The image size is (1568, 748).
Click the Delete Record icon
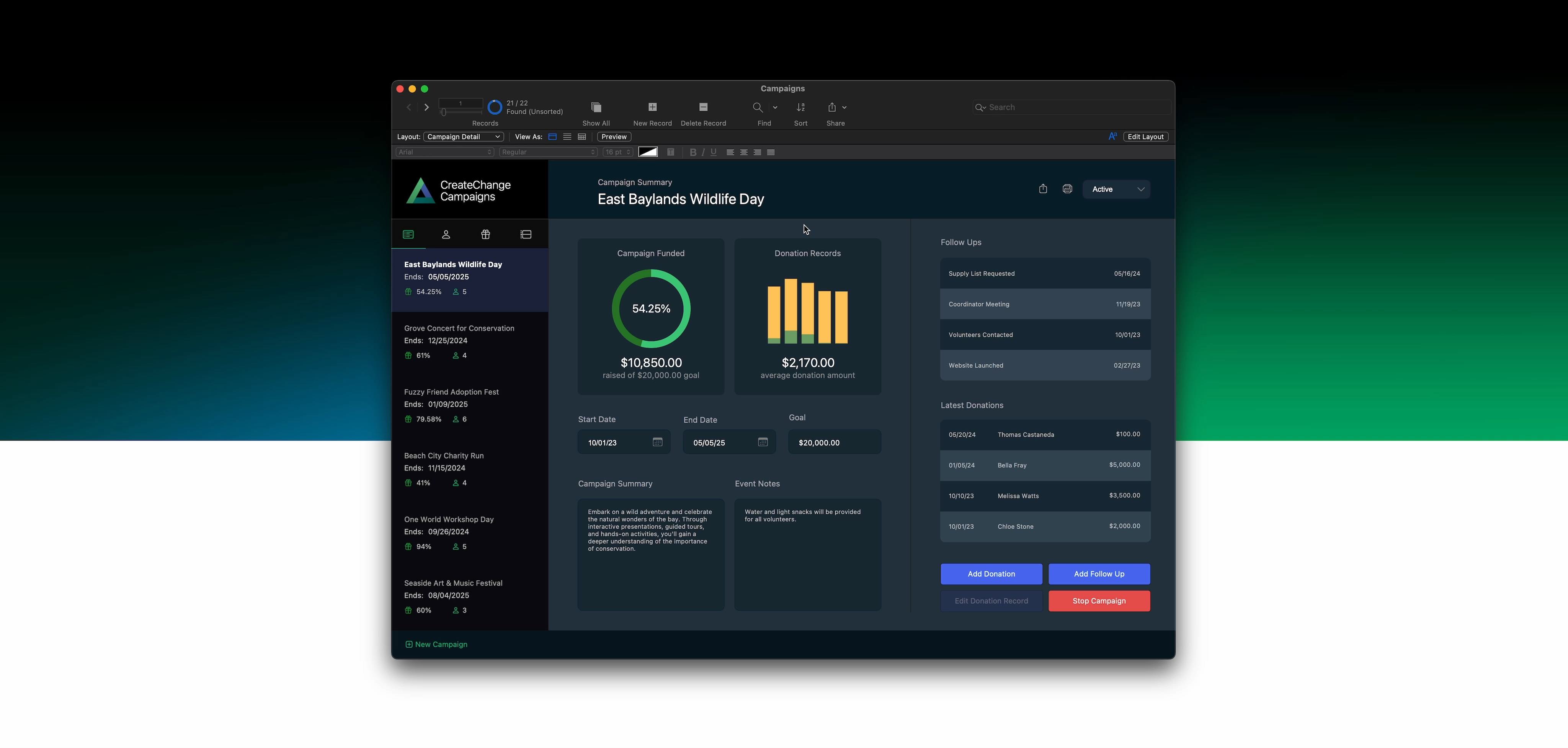click(x=703, y=107)
